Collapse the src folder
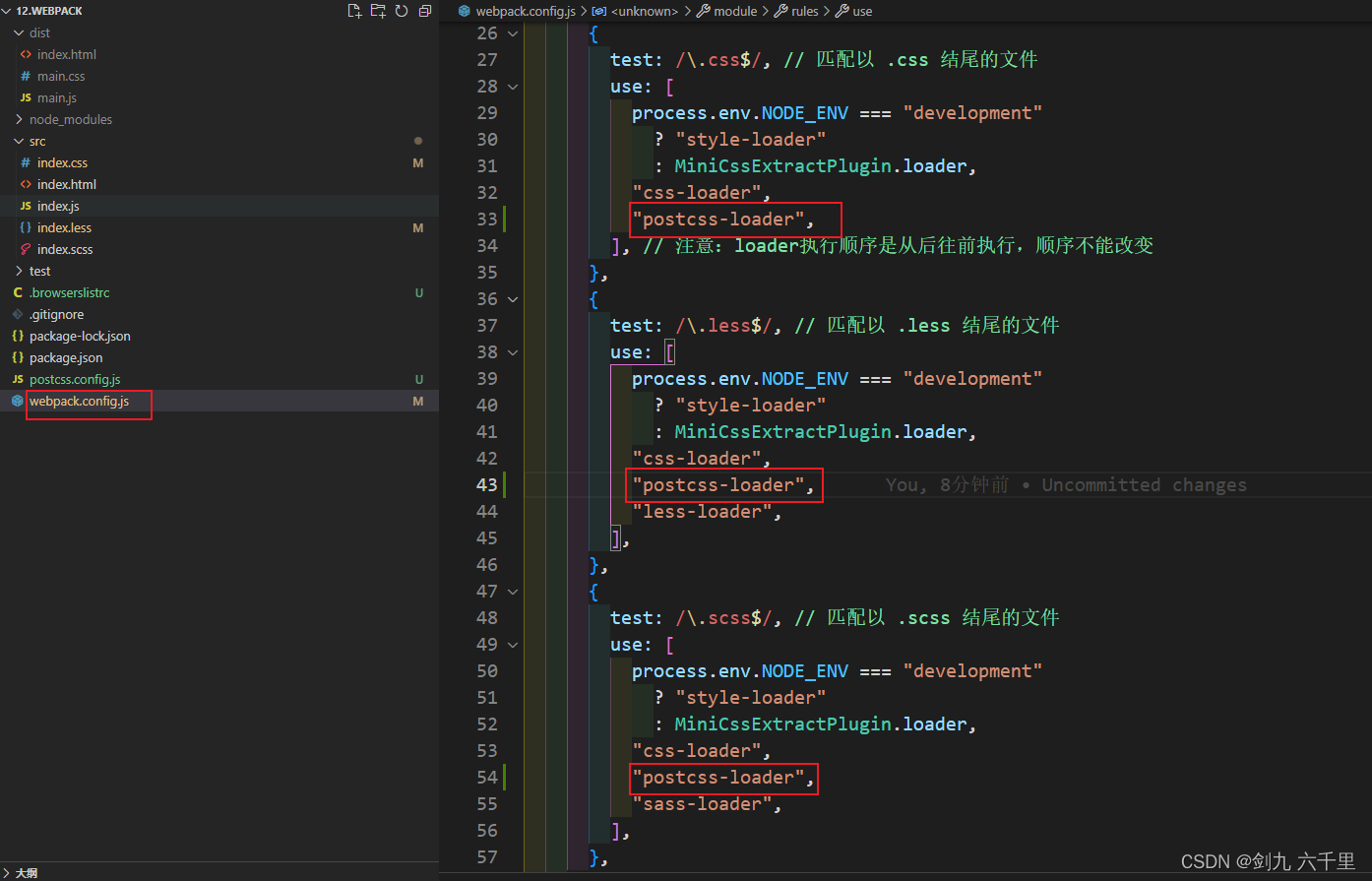Screen dimensions: 1372x881 click(x=20, y=141)
